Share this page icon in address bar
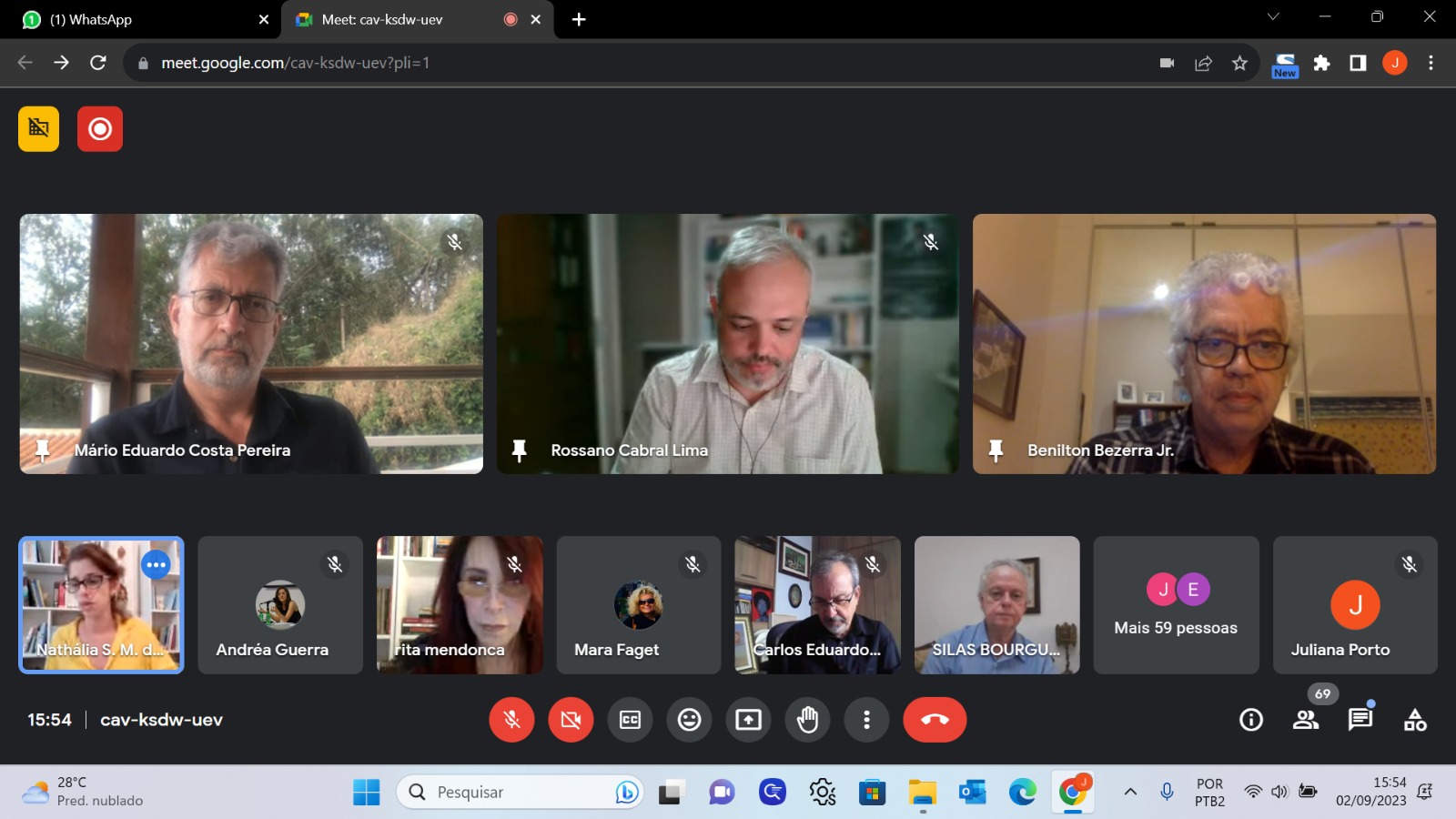 [1203, 63]
